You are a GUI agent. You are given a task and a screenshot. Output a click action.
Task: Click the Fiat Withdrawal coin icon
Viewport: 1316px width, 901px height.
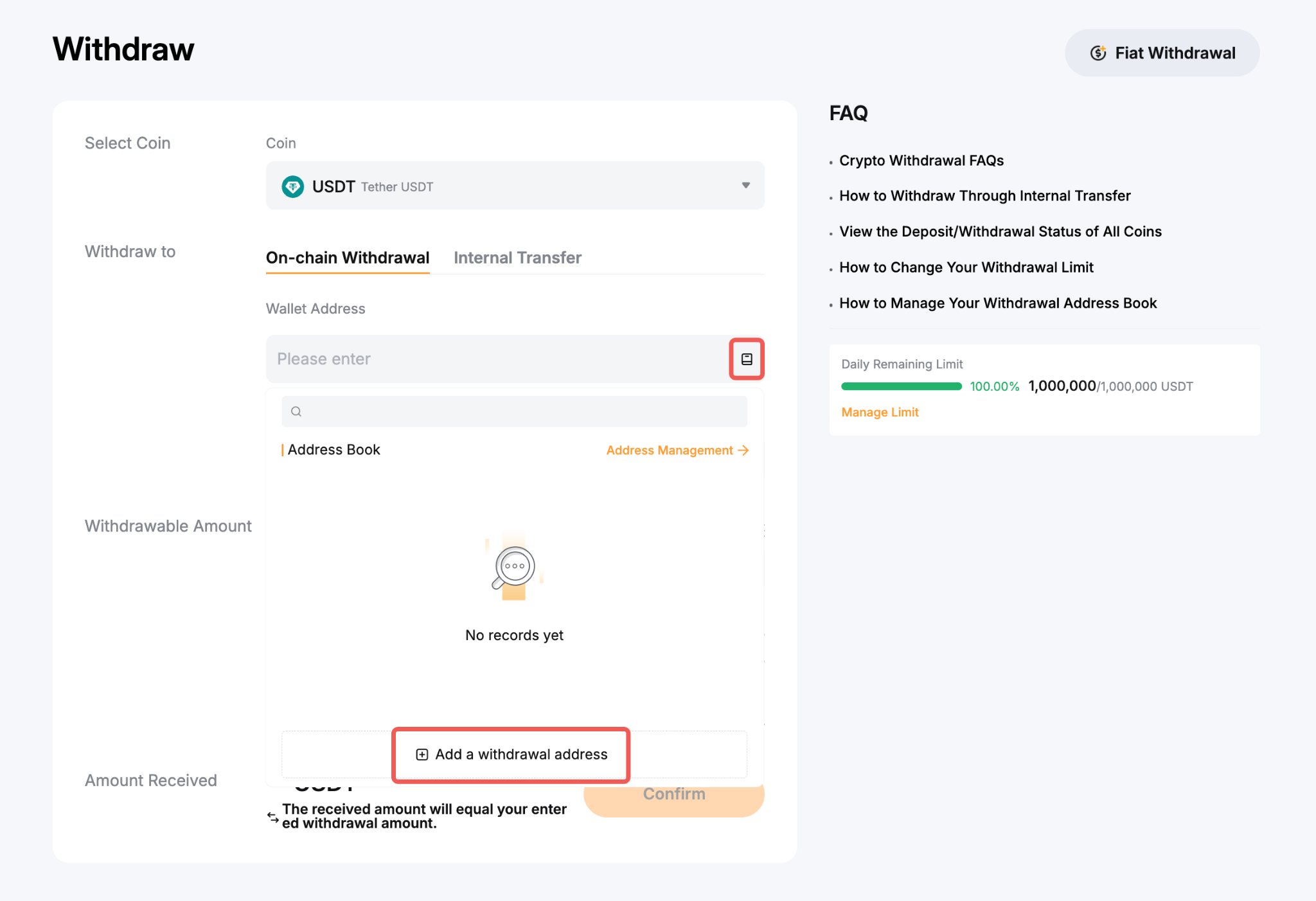point(1098,53)
